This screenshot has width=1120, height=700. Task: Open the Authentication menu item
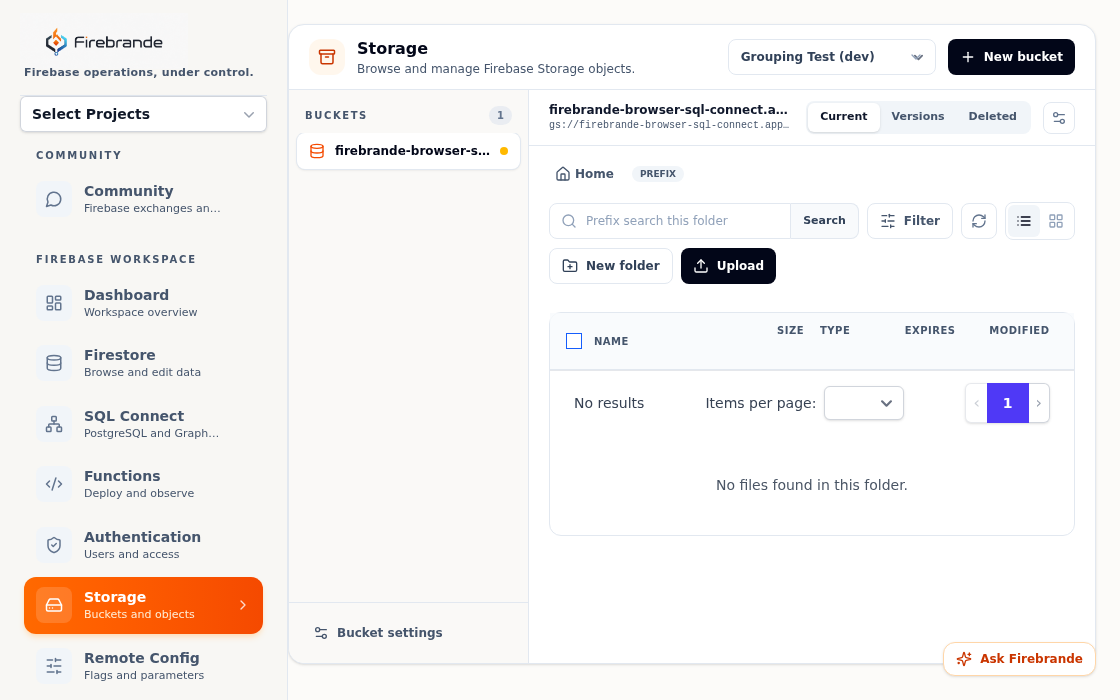point(144,545)
